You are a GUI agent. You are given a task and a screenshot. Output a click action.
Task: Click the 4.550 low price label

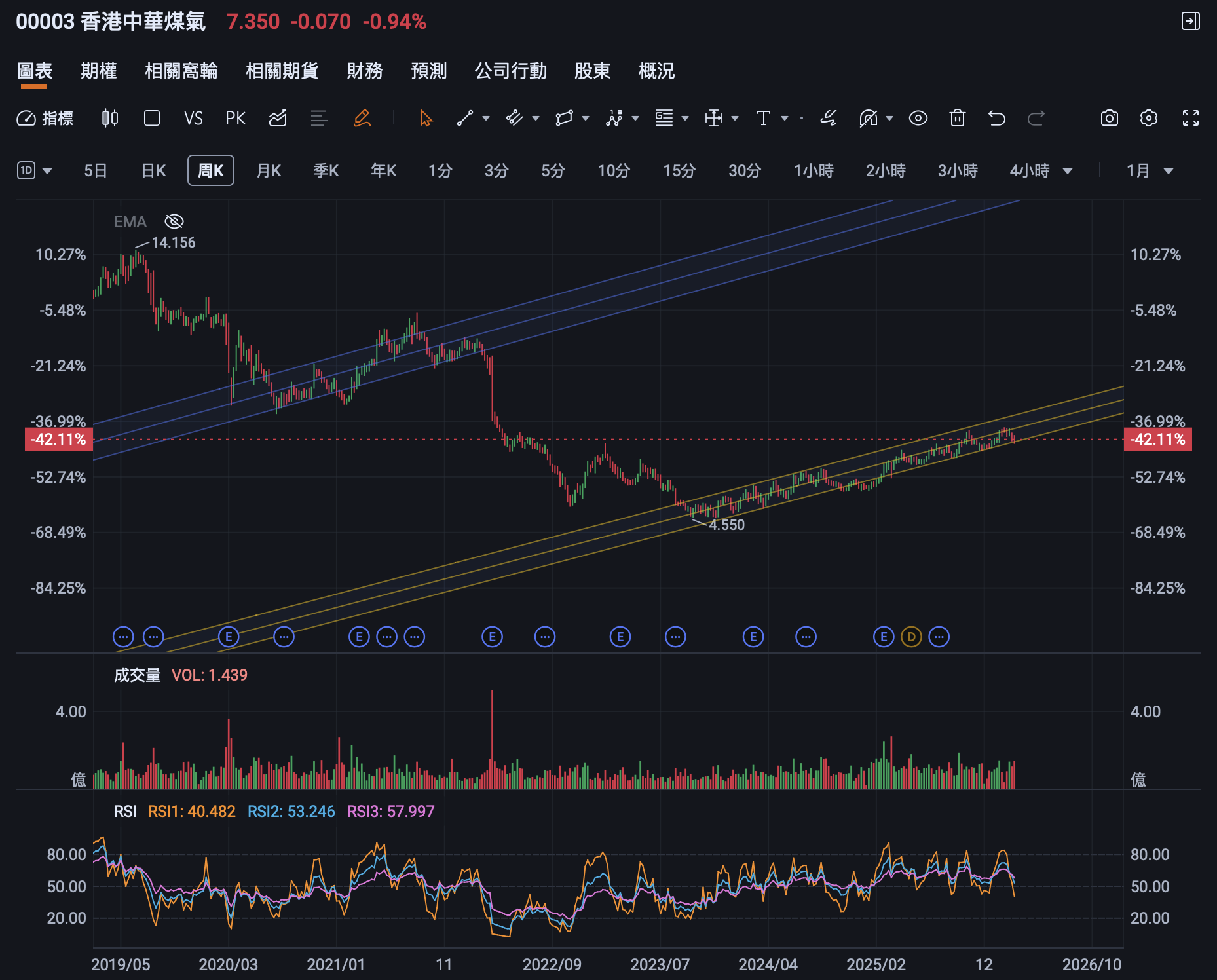727,525
